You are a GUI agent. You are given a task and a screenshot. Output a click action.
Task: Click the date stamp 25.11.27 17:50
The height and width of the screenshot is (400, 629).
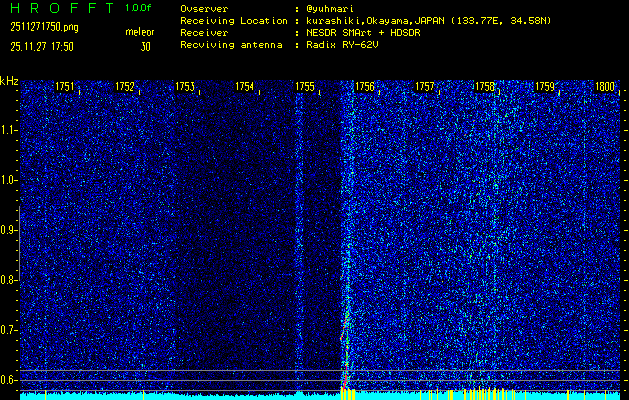(42, 47)
